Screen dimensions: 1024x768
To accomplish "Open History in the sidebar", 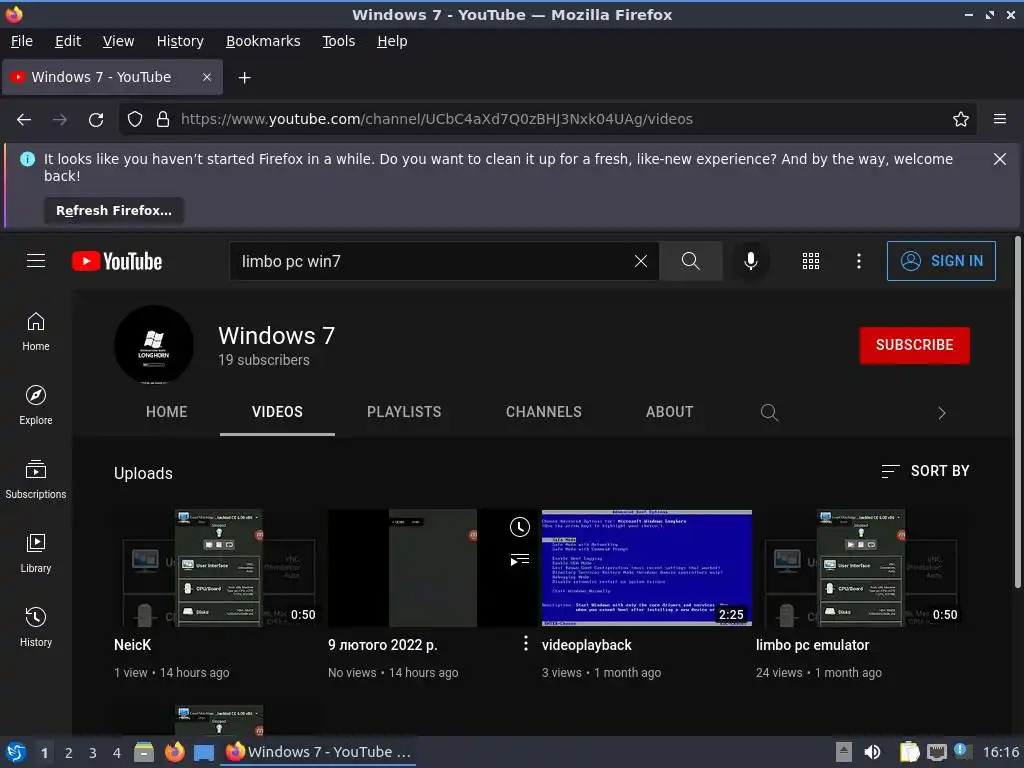I will click(x=36, y=628).
